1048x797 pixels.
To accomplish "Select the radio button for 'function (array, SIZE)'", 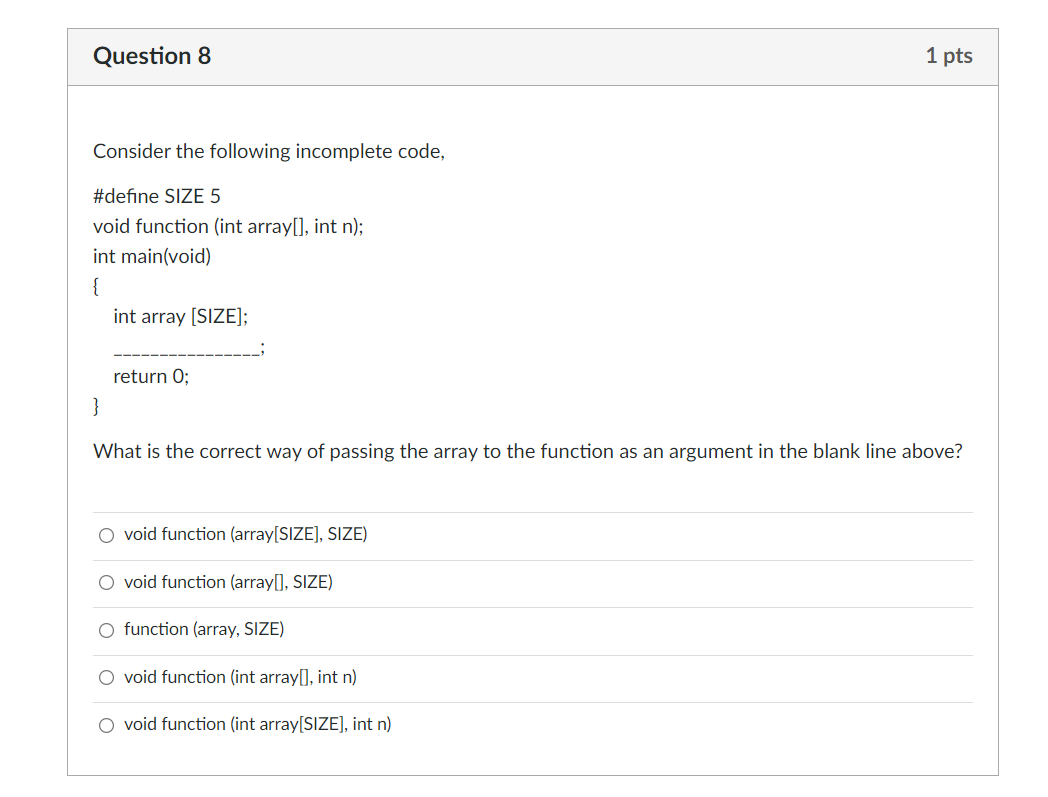I will [106, 630].
